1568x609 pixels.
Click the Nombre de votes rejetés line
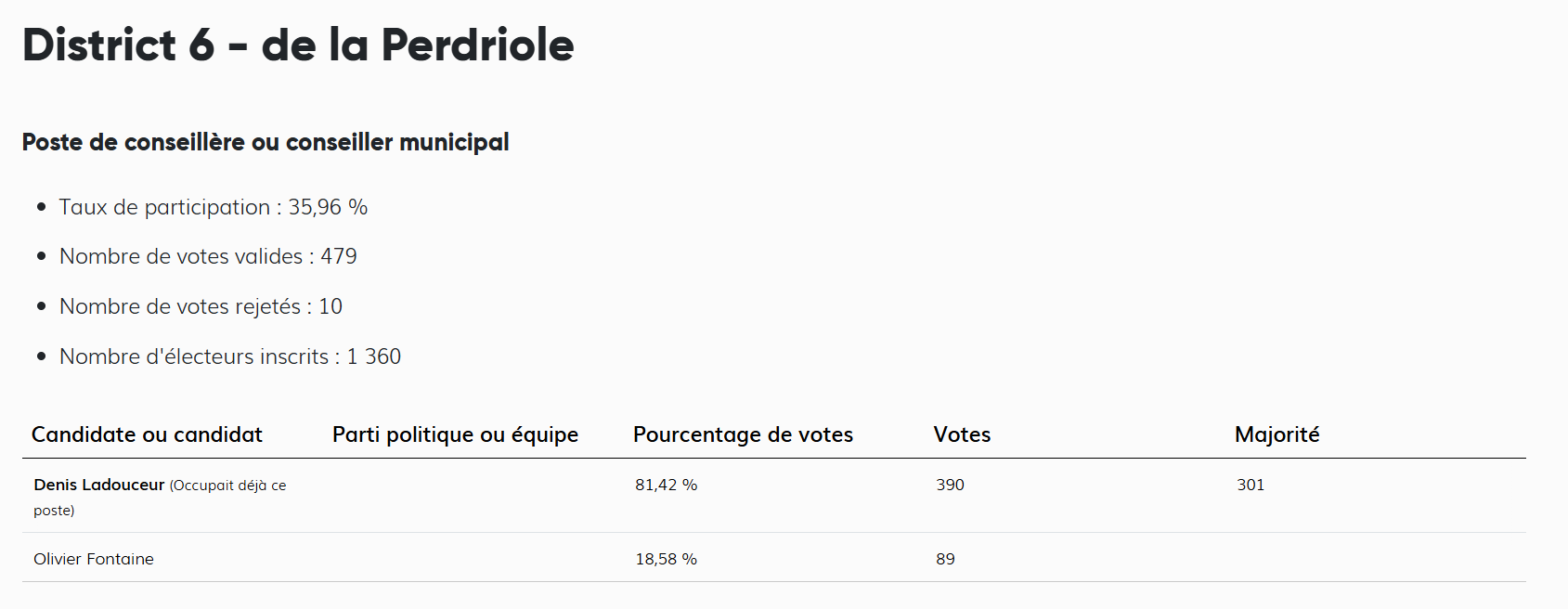pyautogui.click(x=201, y=306)
